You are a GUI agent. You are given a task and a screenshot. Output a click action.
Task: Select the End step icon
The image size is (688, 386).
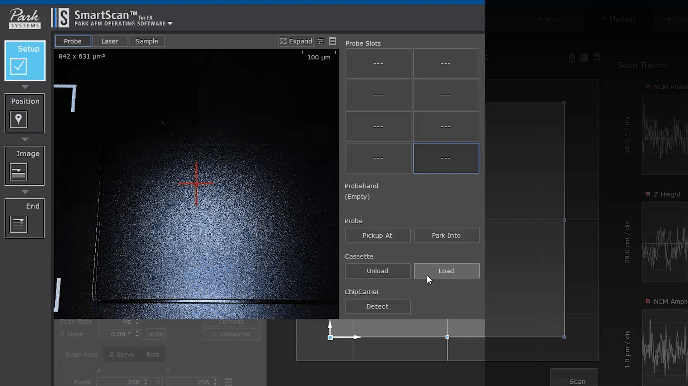[18, 225]
